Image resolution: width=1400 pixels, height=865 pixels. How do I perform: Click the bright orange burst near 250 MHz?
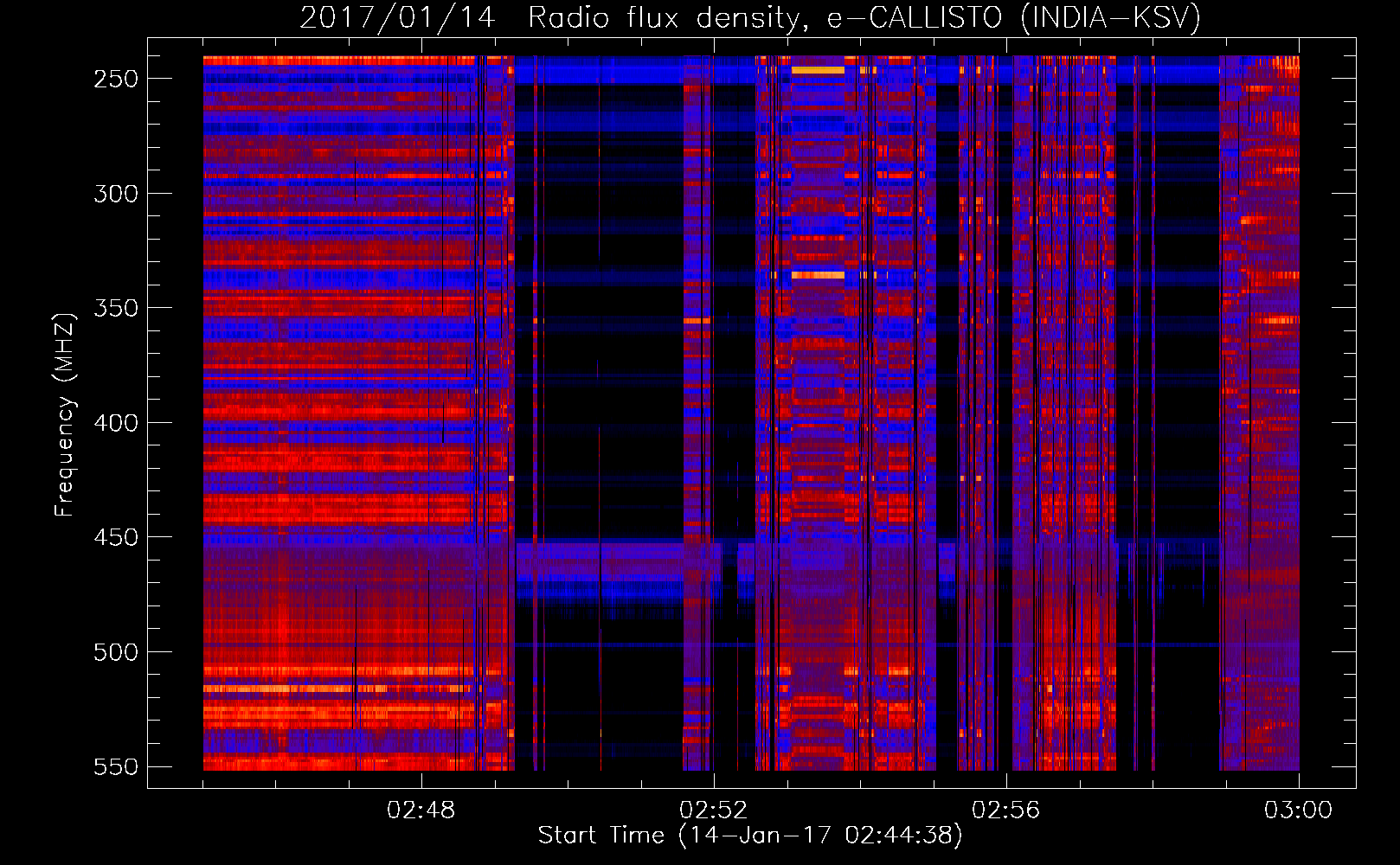[818, 70]
